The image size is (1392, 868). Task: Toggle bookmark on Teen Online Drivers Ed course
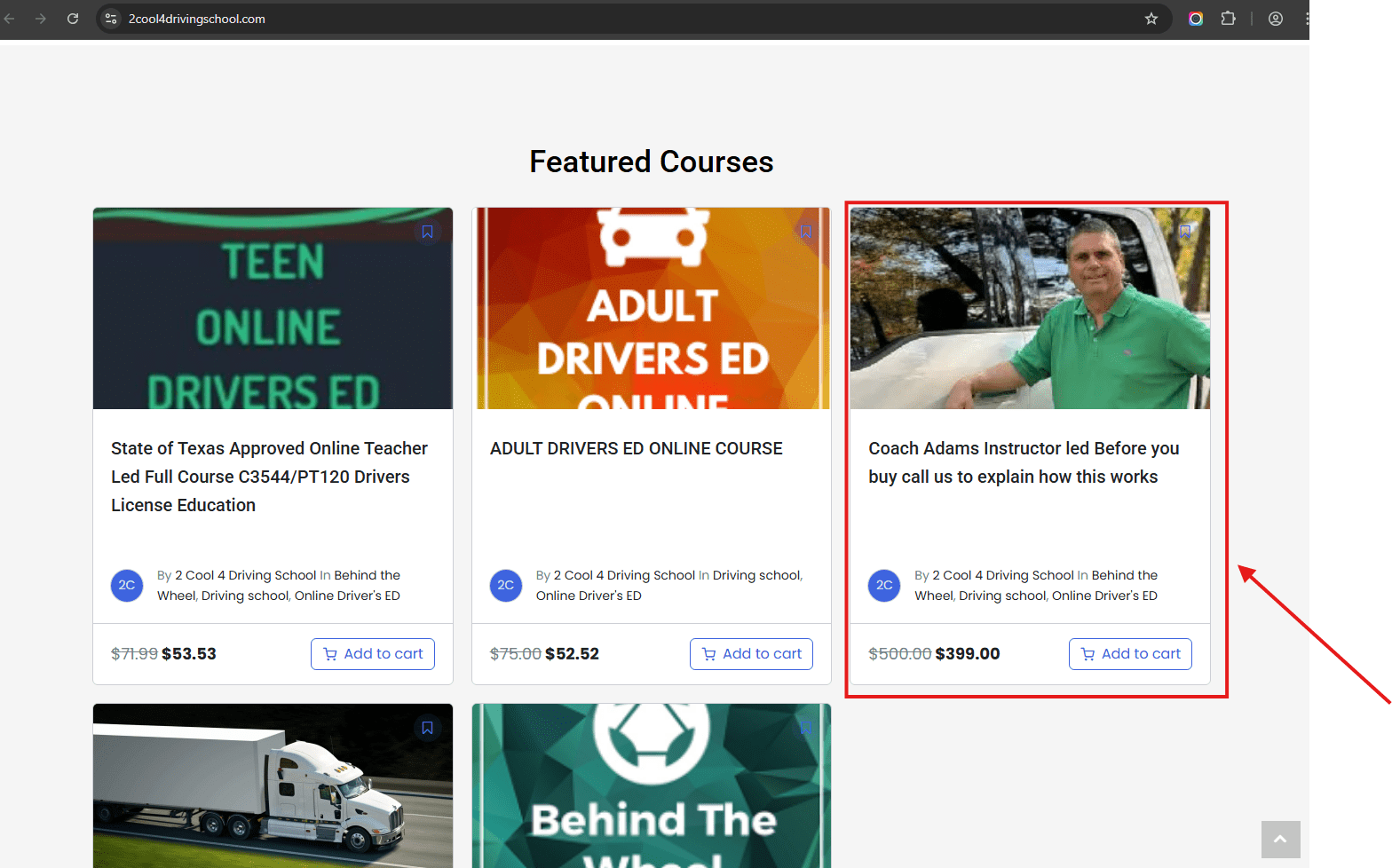click(427, 232)
